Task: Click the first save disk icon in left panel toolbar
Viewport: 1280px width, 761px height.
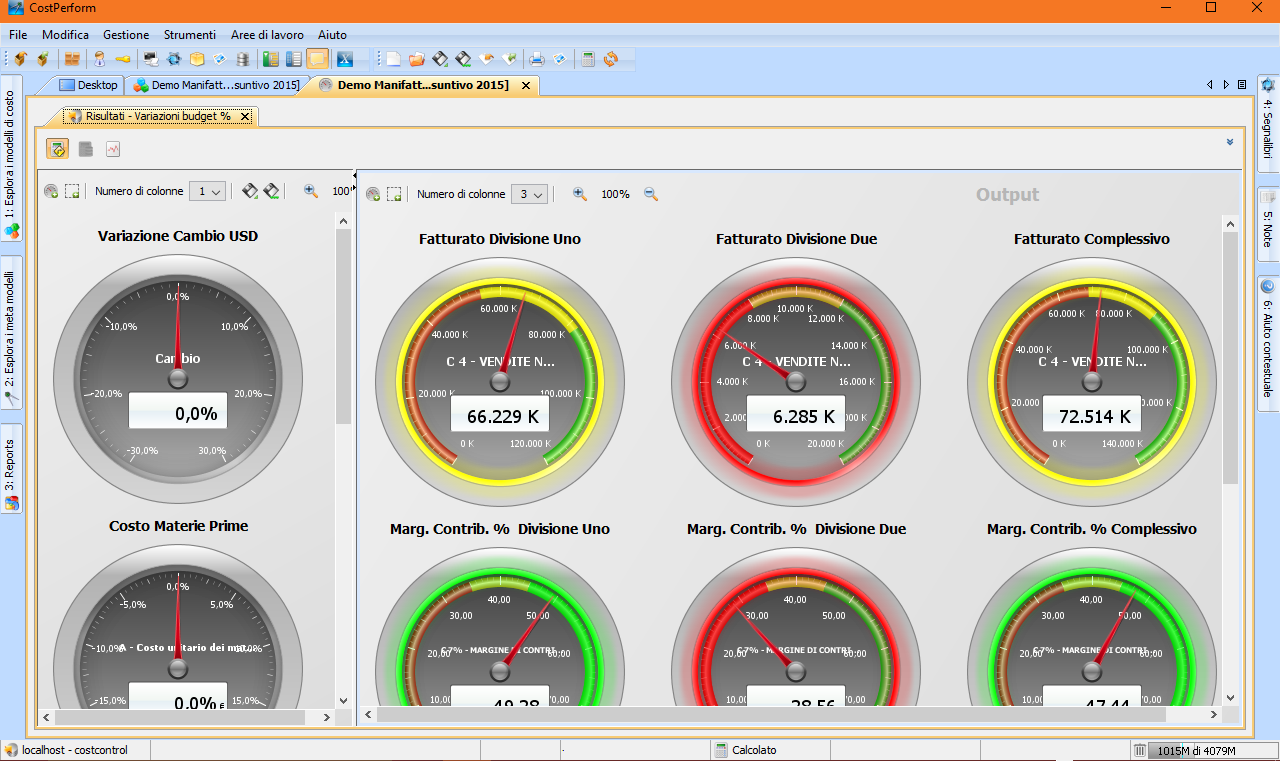Action: point(250,191)
